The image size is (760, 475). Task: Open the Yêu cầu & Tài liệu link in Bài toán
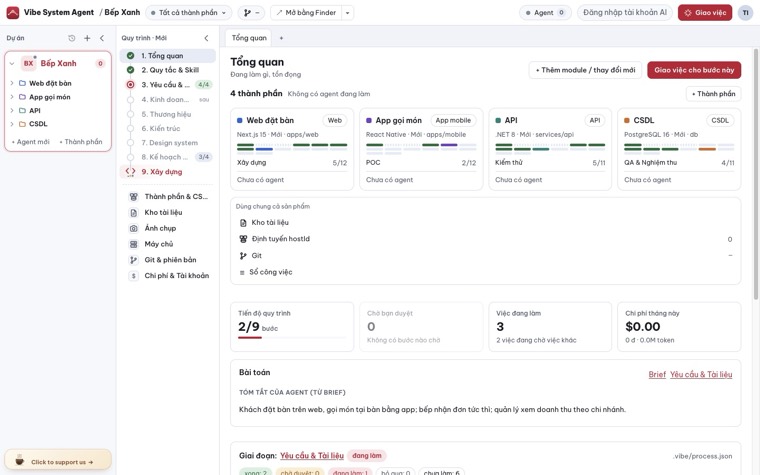click(x=701, y=374)
